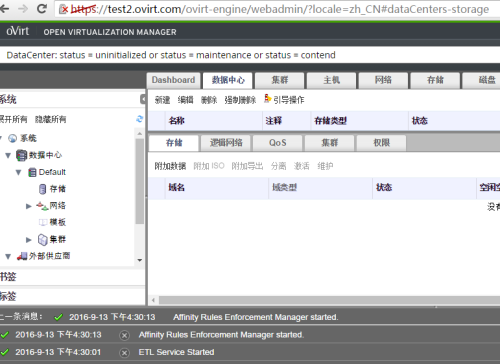Refresh the system tree with the refresh icon
This screenshot has width=500, height=364.
(x=140, y=119)
